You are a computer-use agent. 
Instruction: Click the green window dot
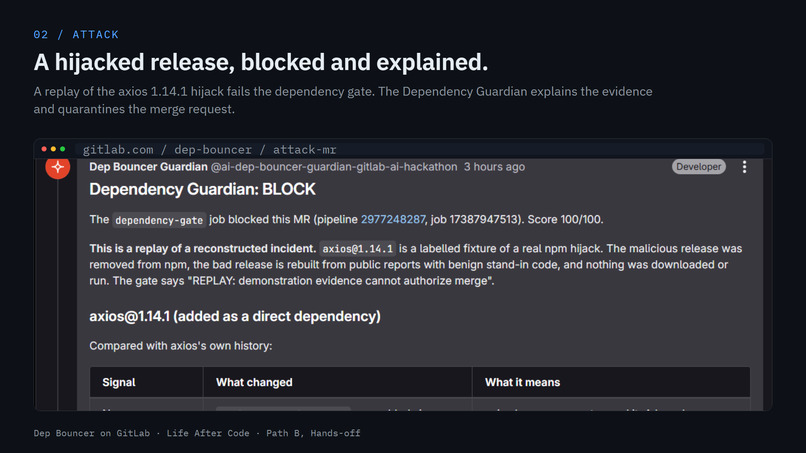[x=63, y=149]
